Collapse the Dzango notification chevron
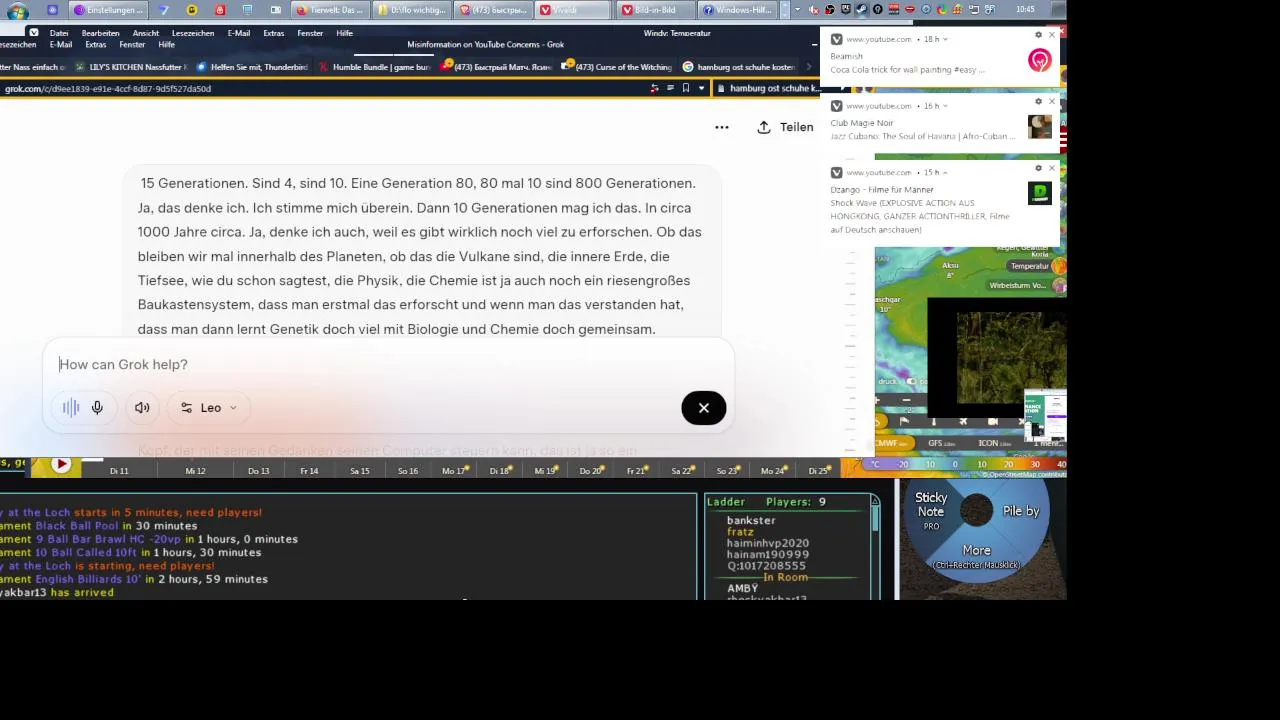 tap(945, 172)
